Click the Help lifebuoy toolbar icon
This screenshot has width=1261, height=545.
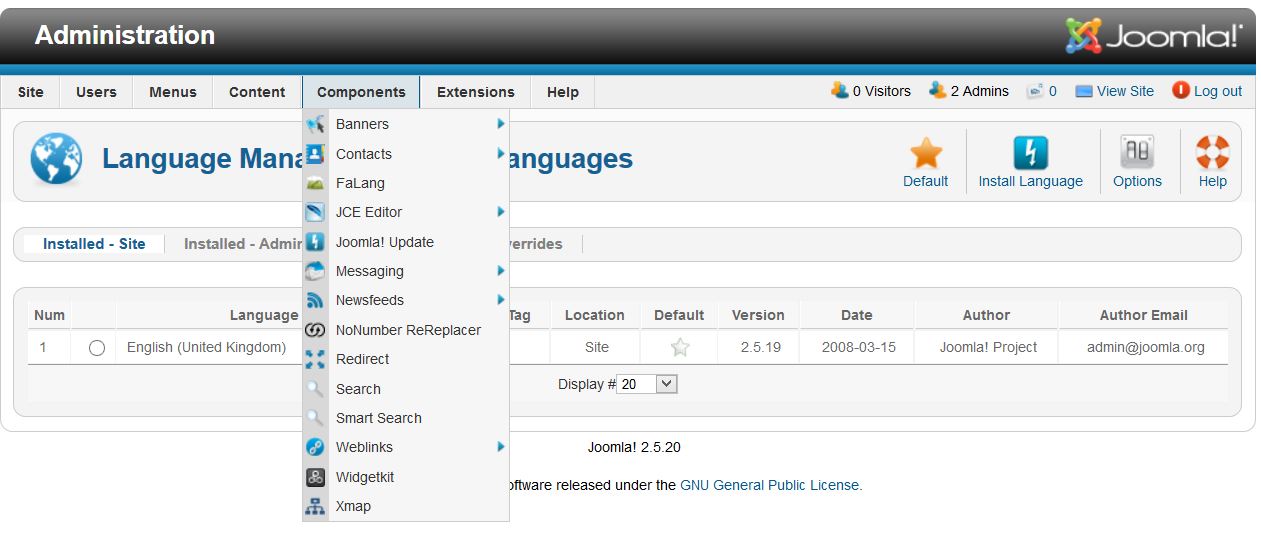pyautogui.click(x=1212, y=153)
